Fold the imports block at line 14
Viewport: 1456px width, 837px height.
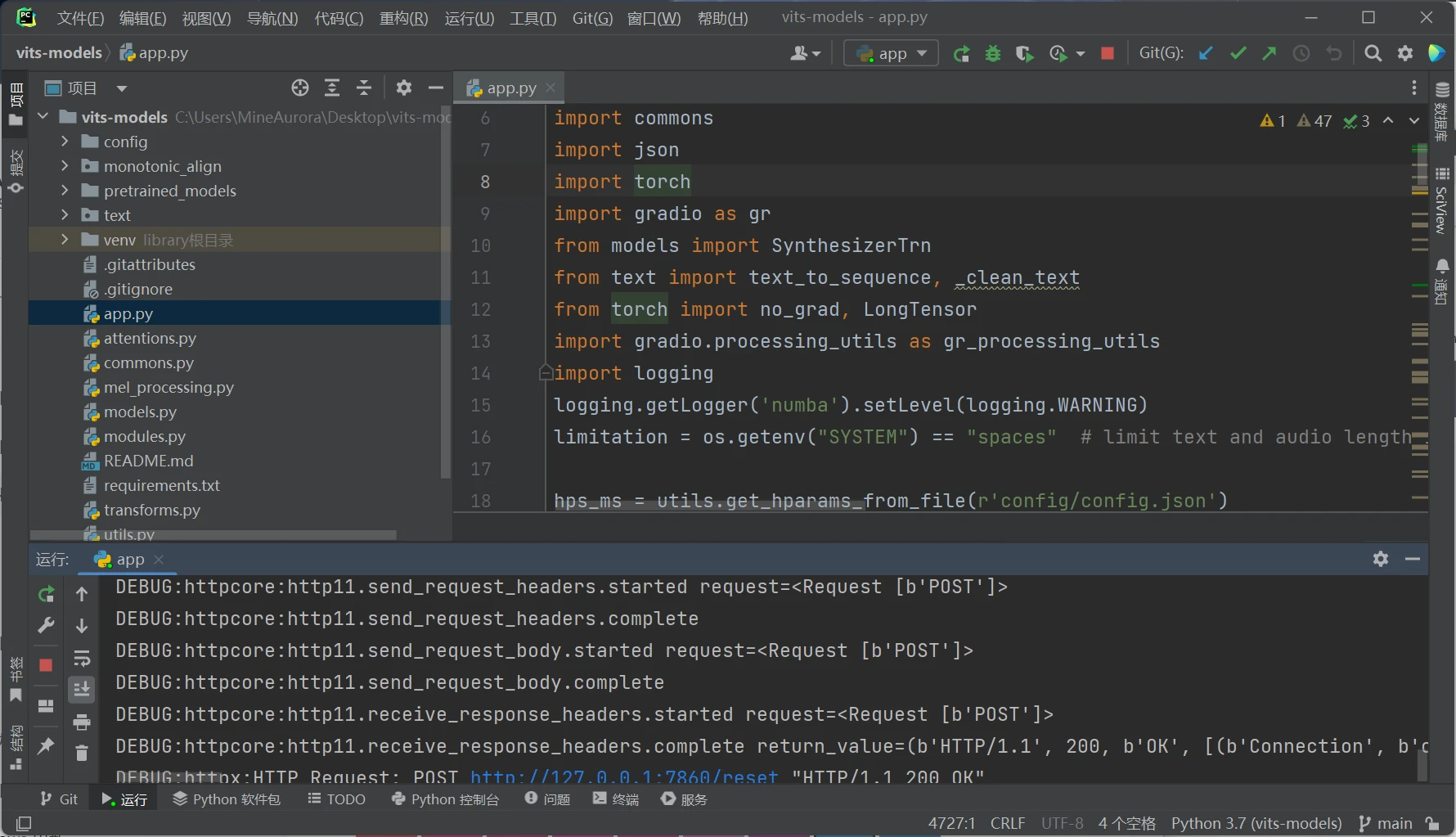tap(546, 373)
